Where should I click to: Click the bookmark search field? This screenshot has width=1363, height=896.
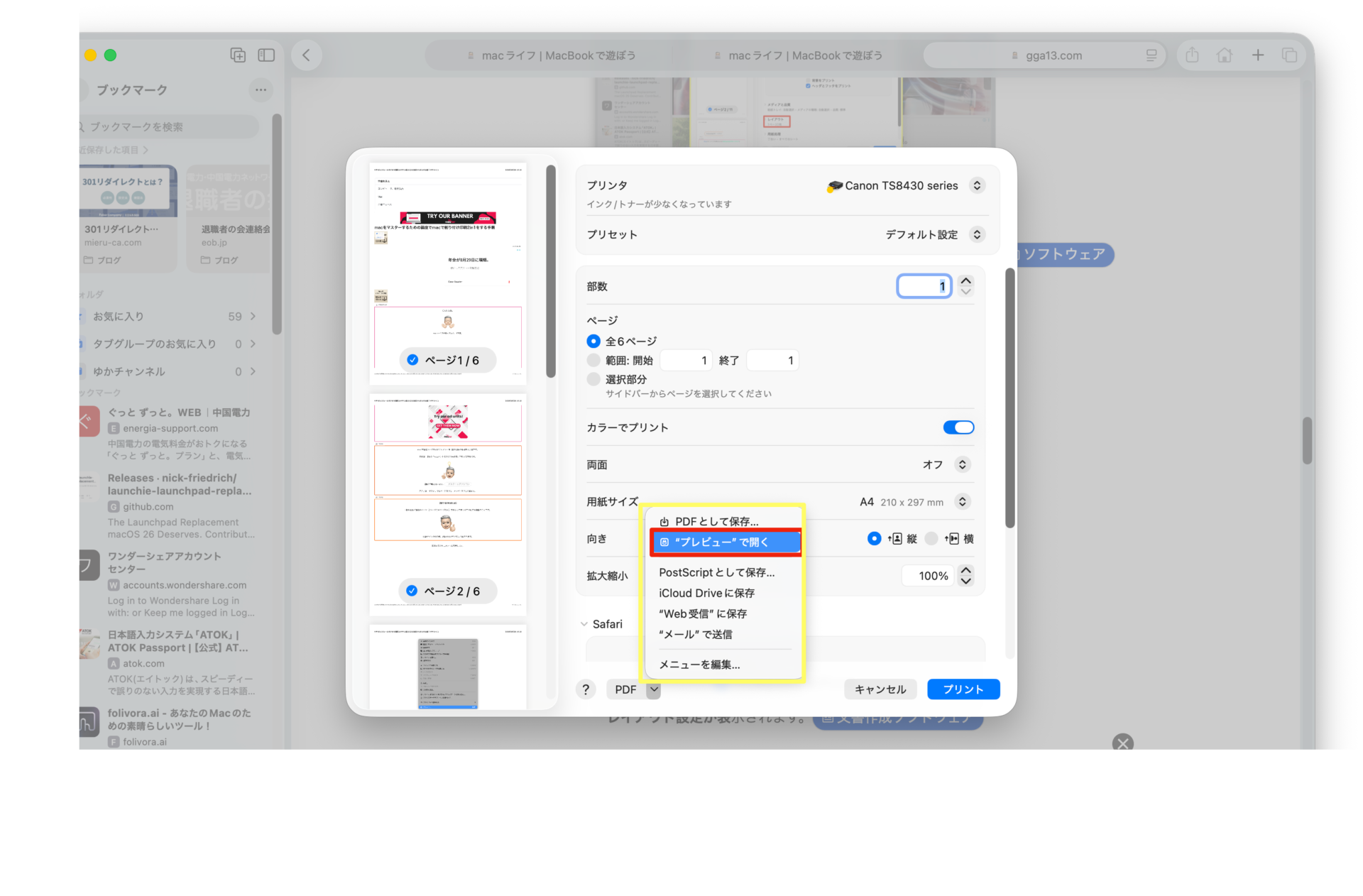169,126
